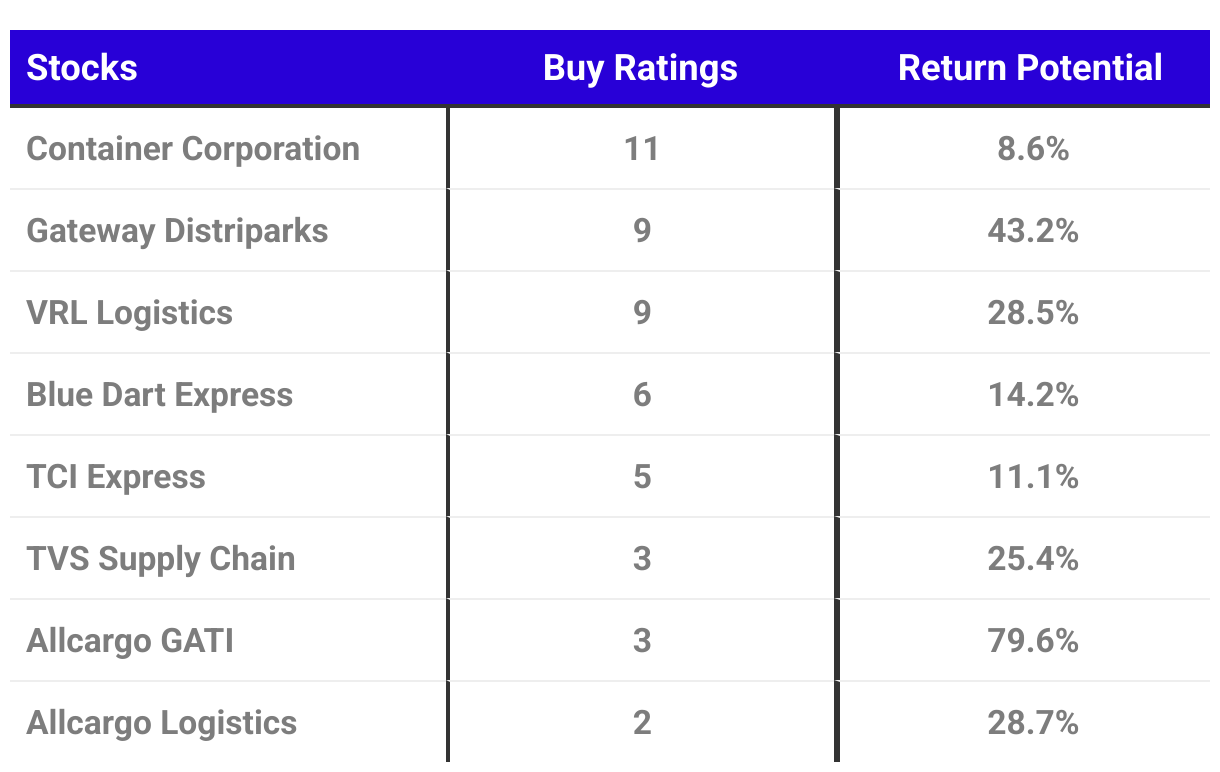The width and height of the screenshot is (1220, 772).
Task: Click the 11 buy ratings cell
Action: pos(641,149)
